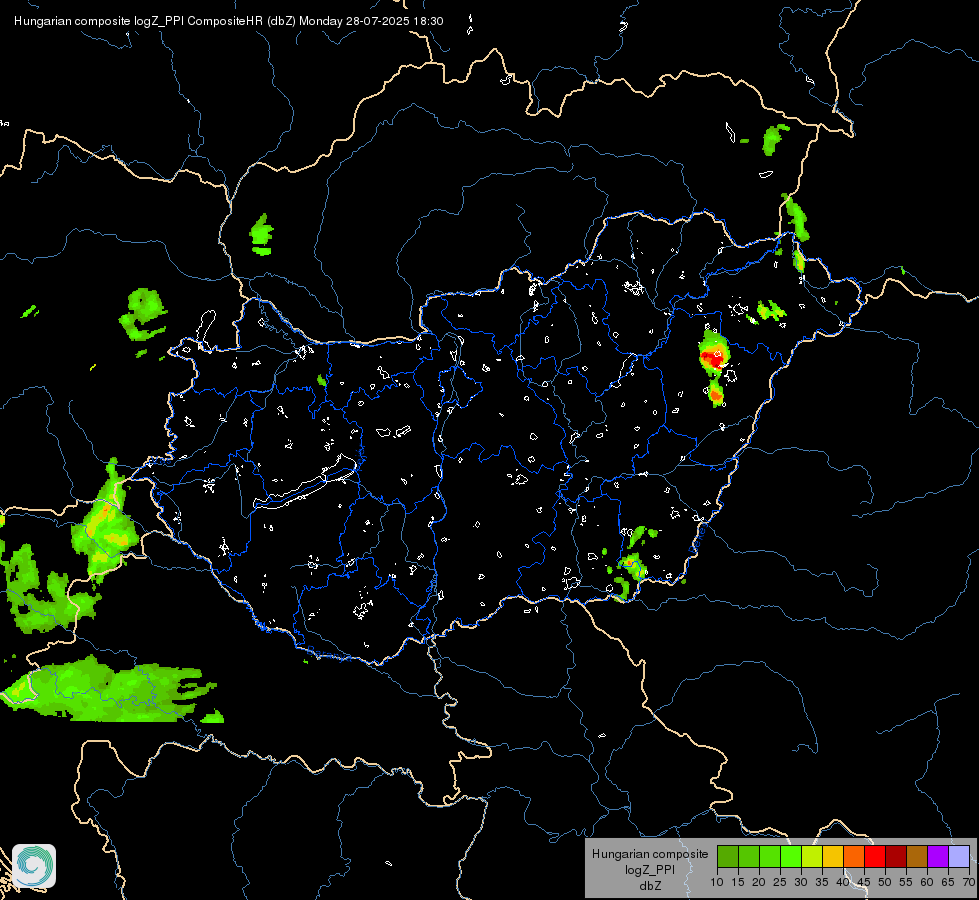Click the spiral weather service logo
This screenshot has height=900, width=979.
(x=34, y=865)
